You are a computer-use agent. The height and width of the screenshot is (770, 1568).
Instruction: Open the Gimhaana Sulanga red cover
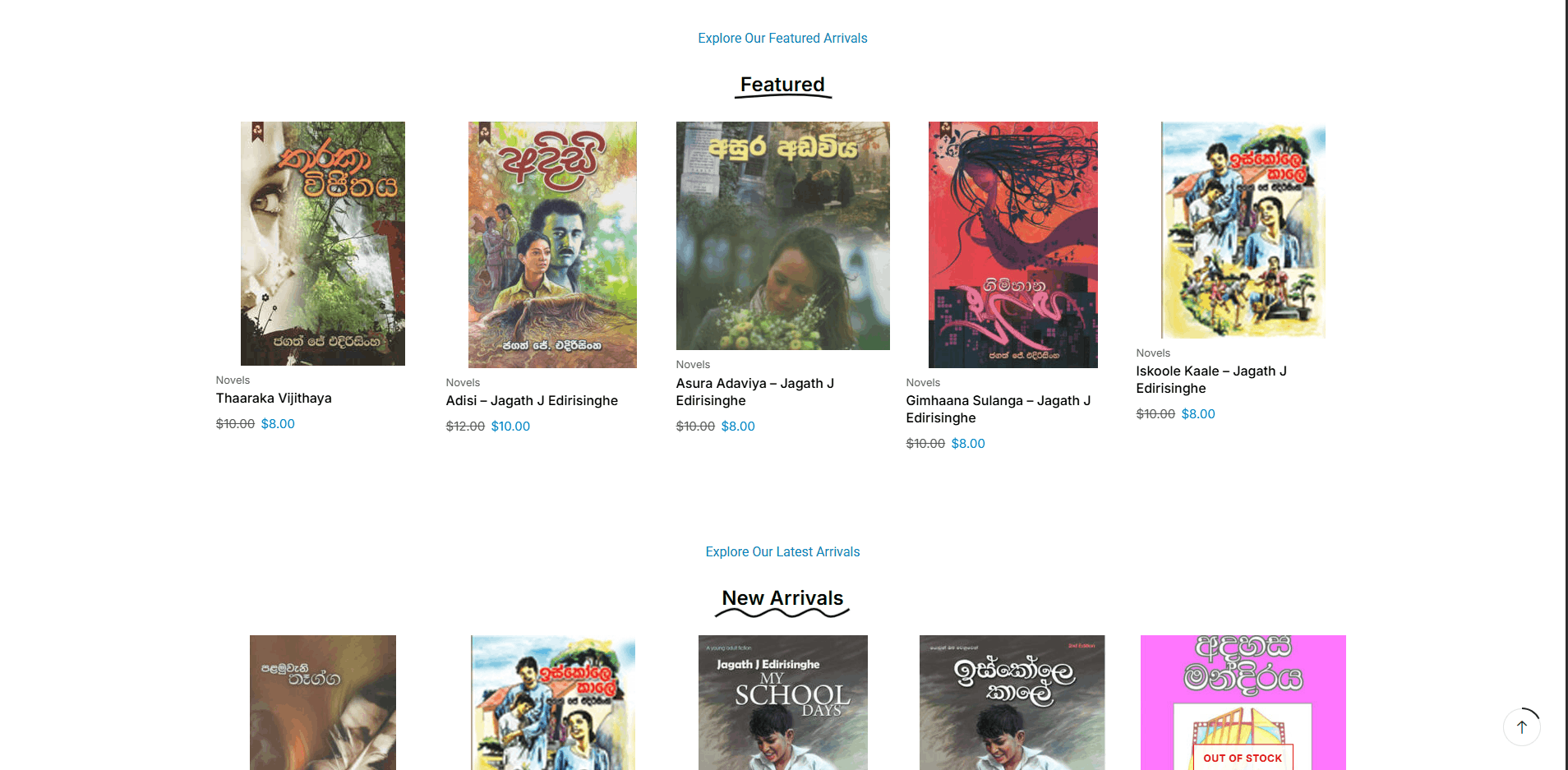1012,245
